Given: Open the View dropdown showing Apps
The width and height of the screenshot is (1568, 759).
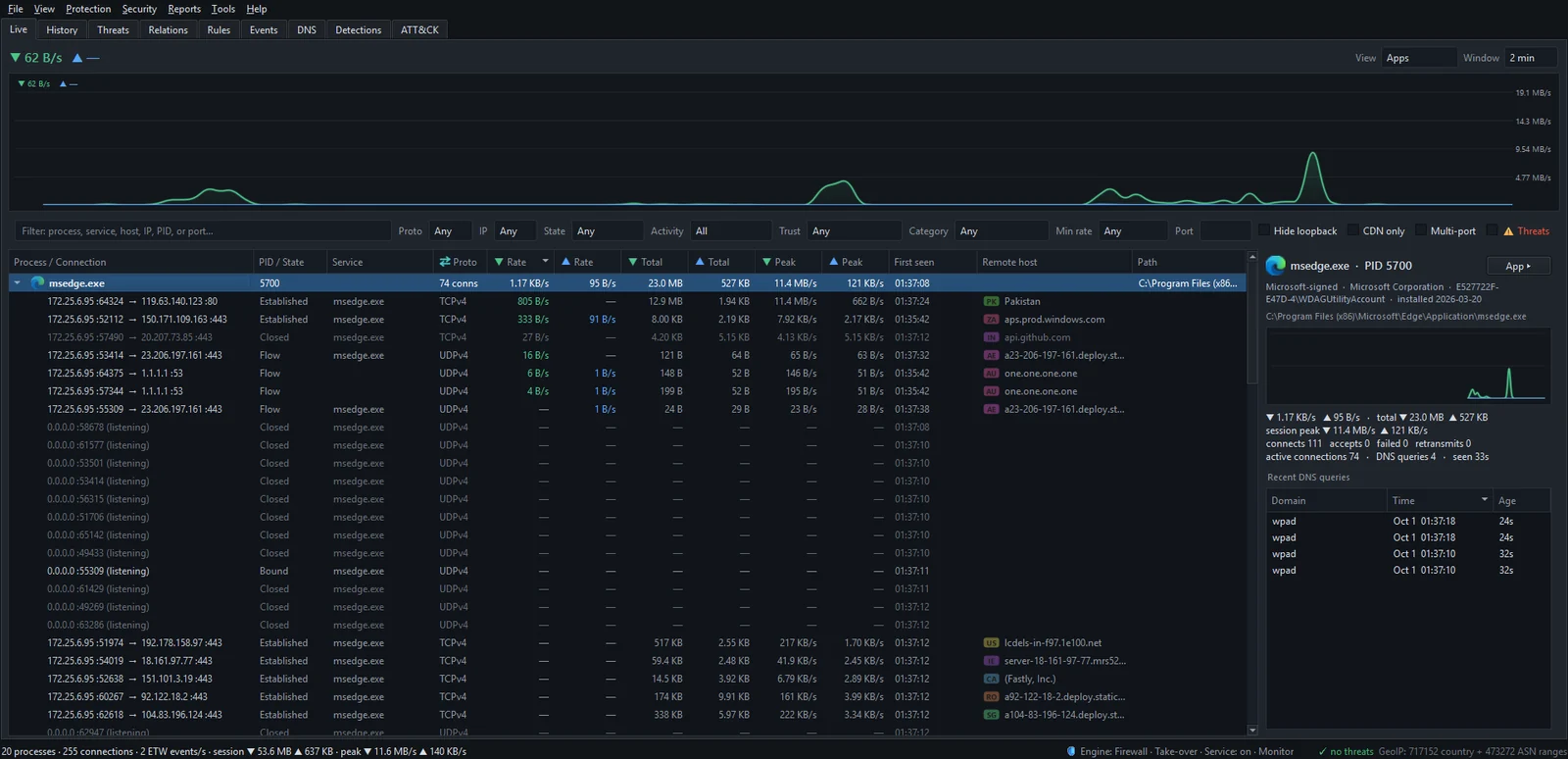Looking at the screenshot, I should click(x=1419, y=58).
